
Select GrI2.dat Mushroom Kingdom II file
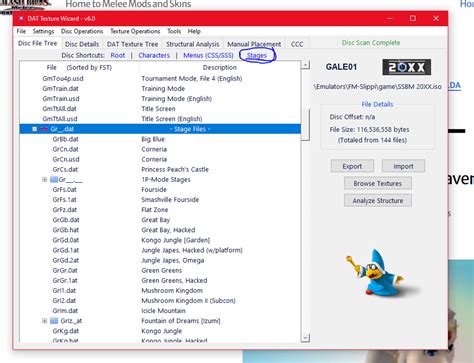[160, 301]
